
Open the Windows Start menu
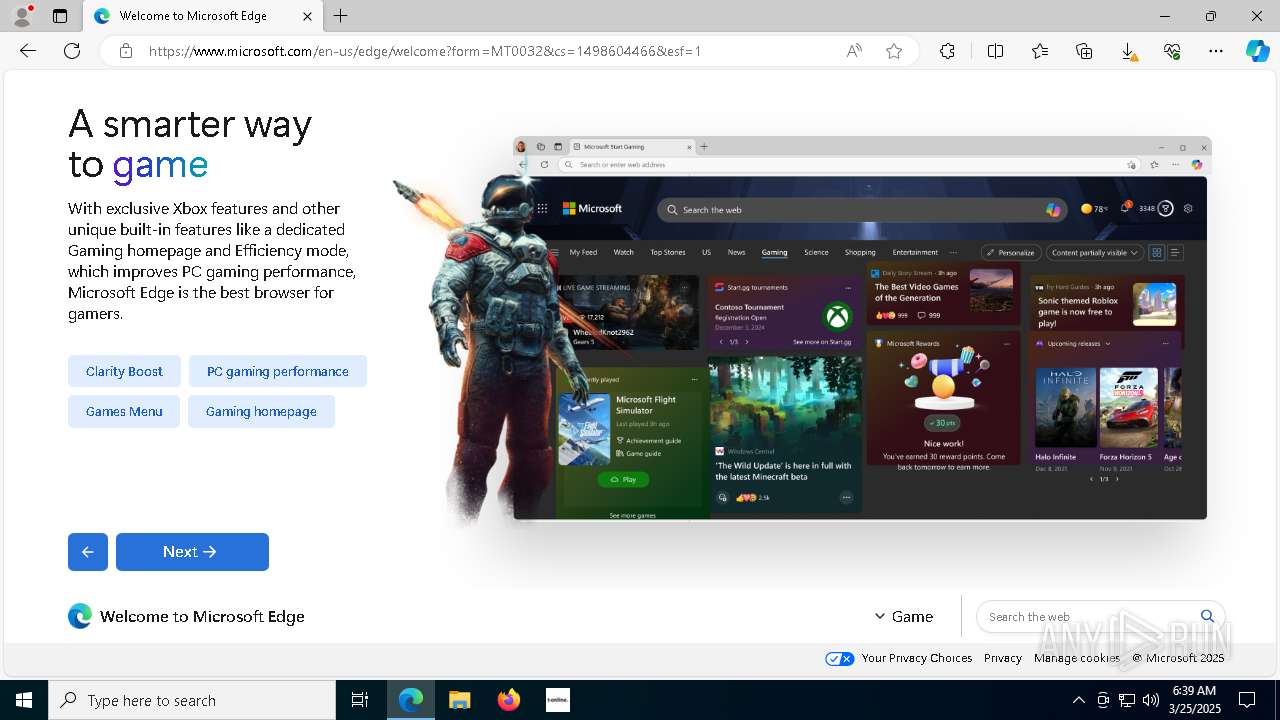pos(24,700)
